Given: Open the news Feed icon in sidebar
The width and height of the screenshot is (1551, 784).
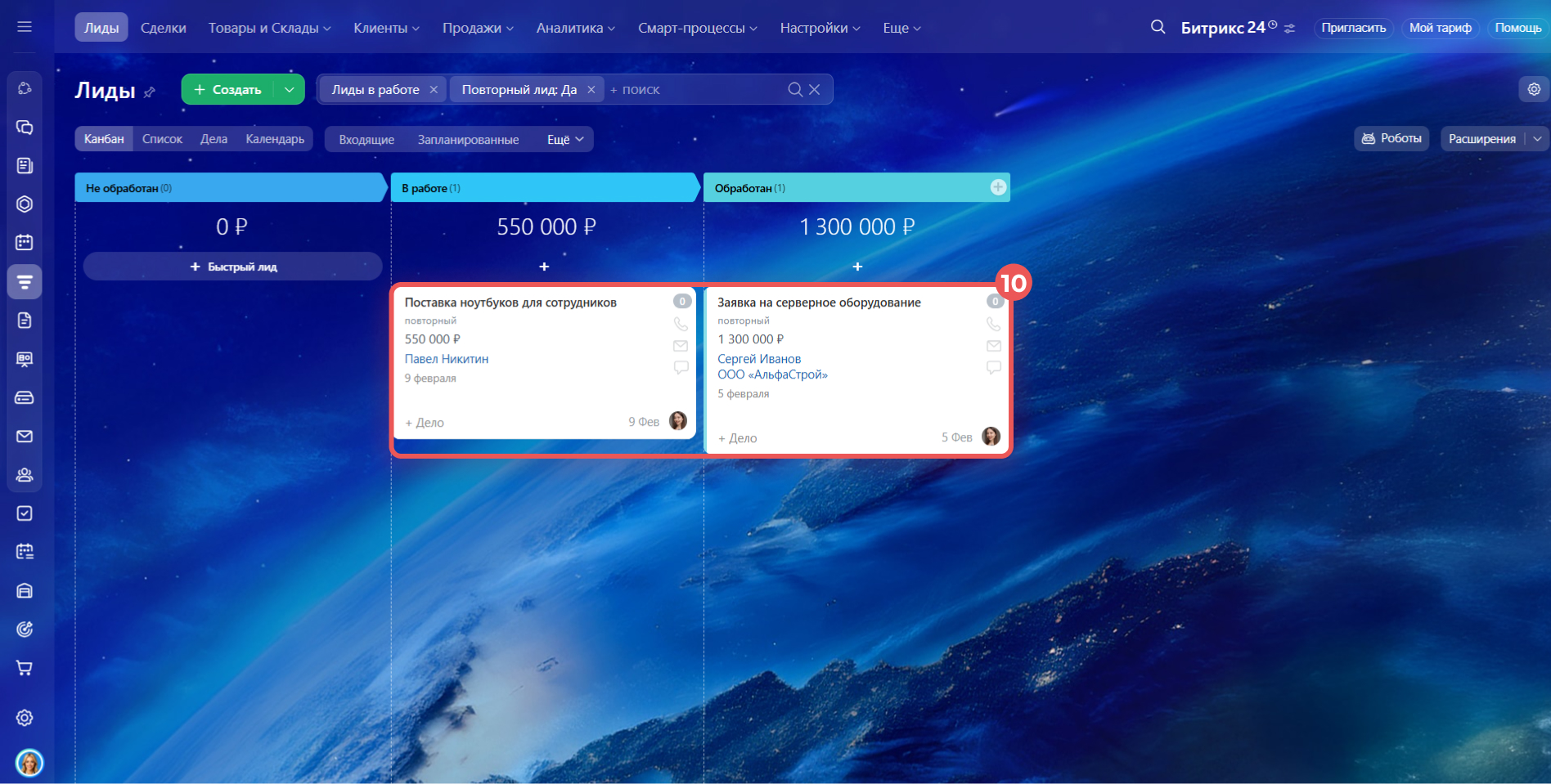Looking at the screenshot, I should pyautogui.click(x=25, y=166).
